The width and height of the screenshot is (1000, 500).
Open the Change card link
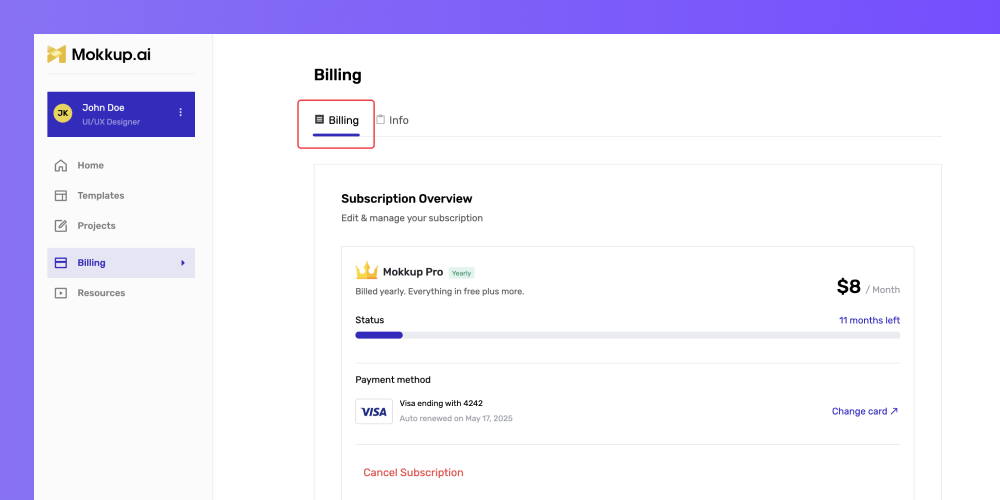(x=865, y=411)
